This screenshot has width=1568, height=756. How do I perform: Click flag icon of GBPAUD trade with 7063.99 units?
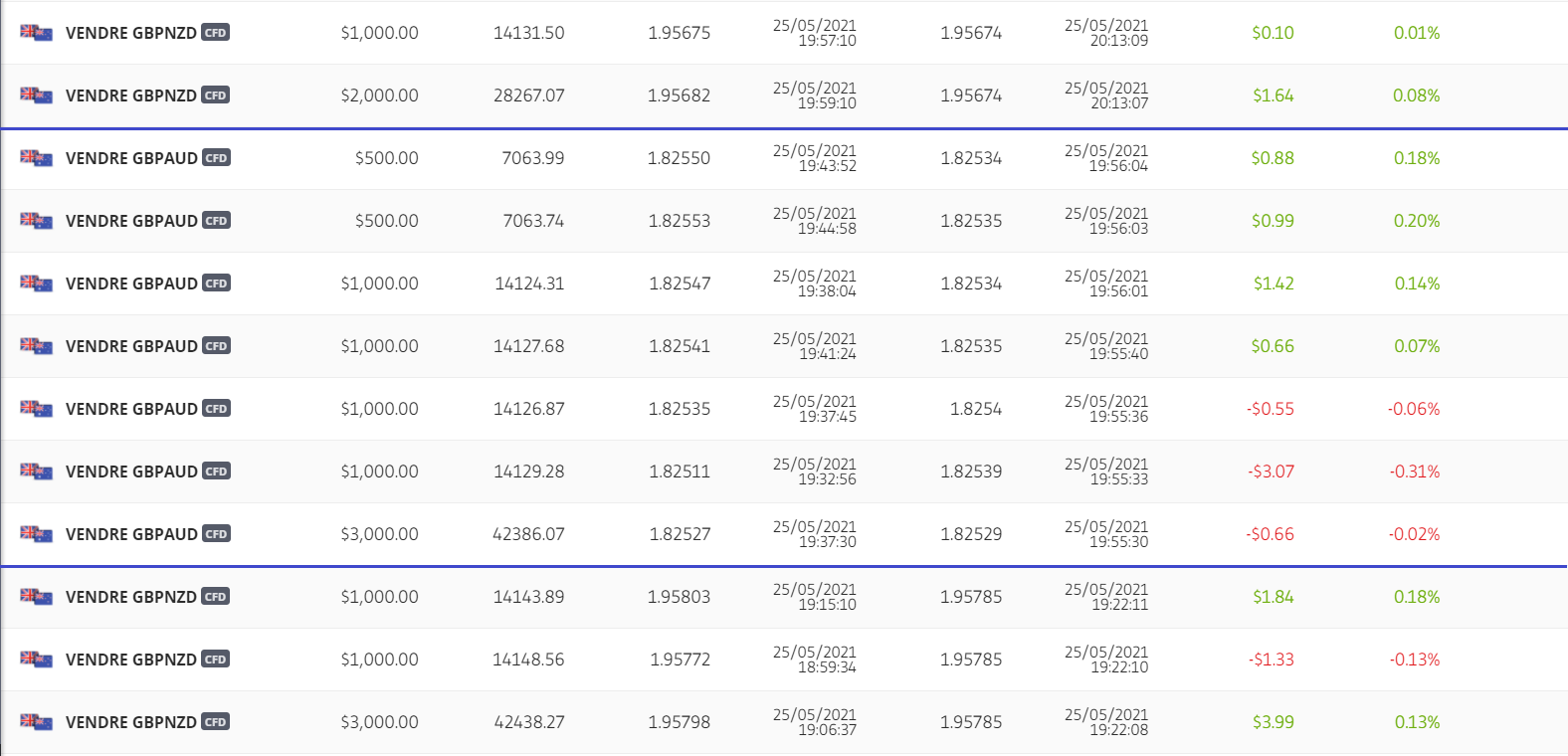tap(36, 158)
